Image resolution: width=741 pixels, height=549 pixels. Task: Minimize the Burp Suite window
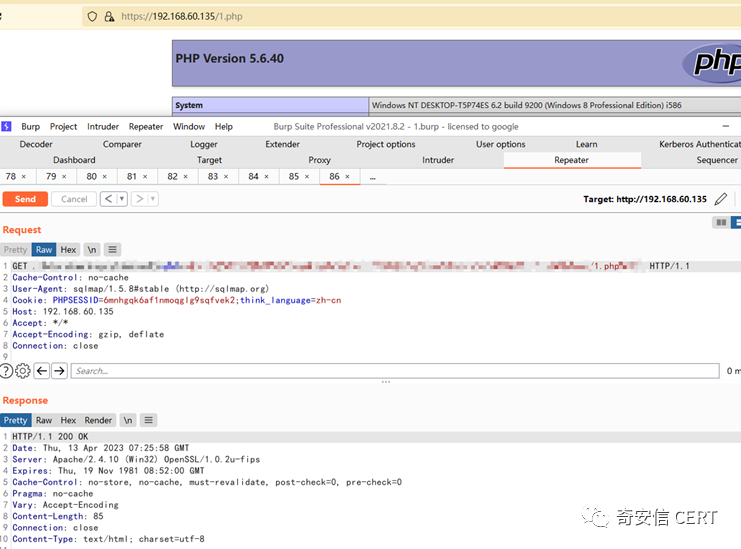pos(726,126)
